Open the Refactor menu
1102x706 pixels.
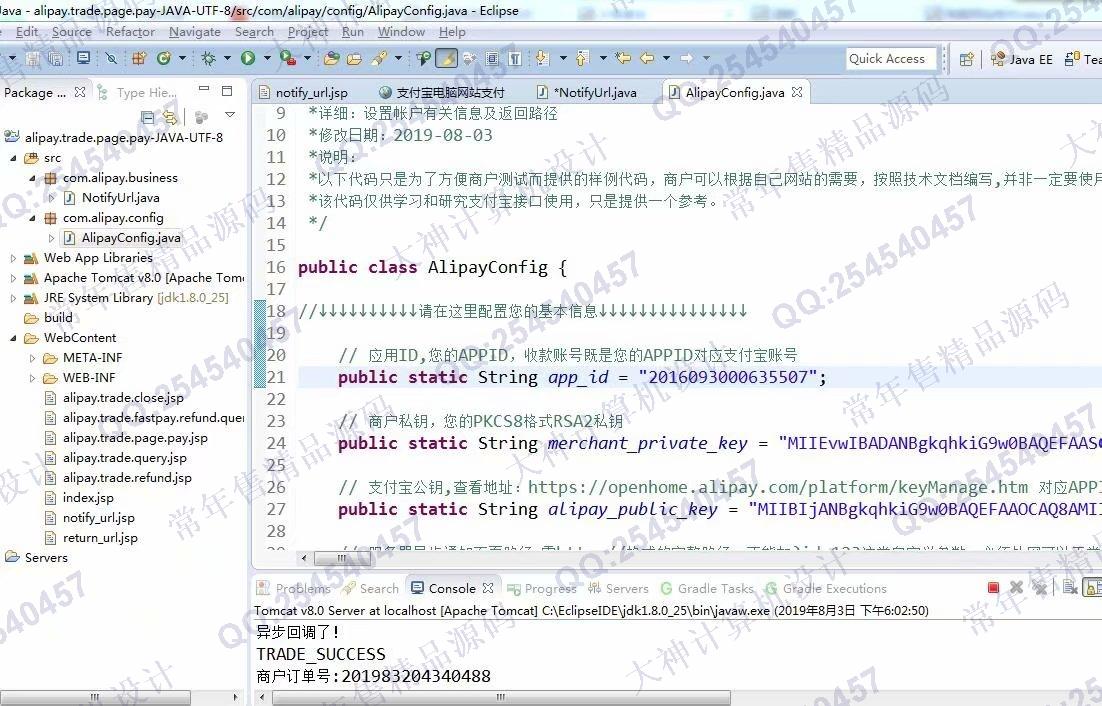(x=130, y=32)
